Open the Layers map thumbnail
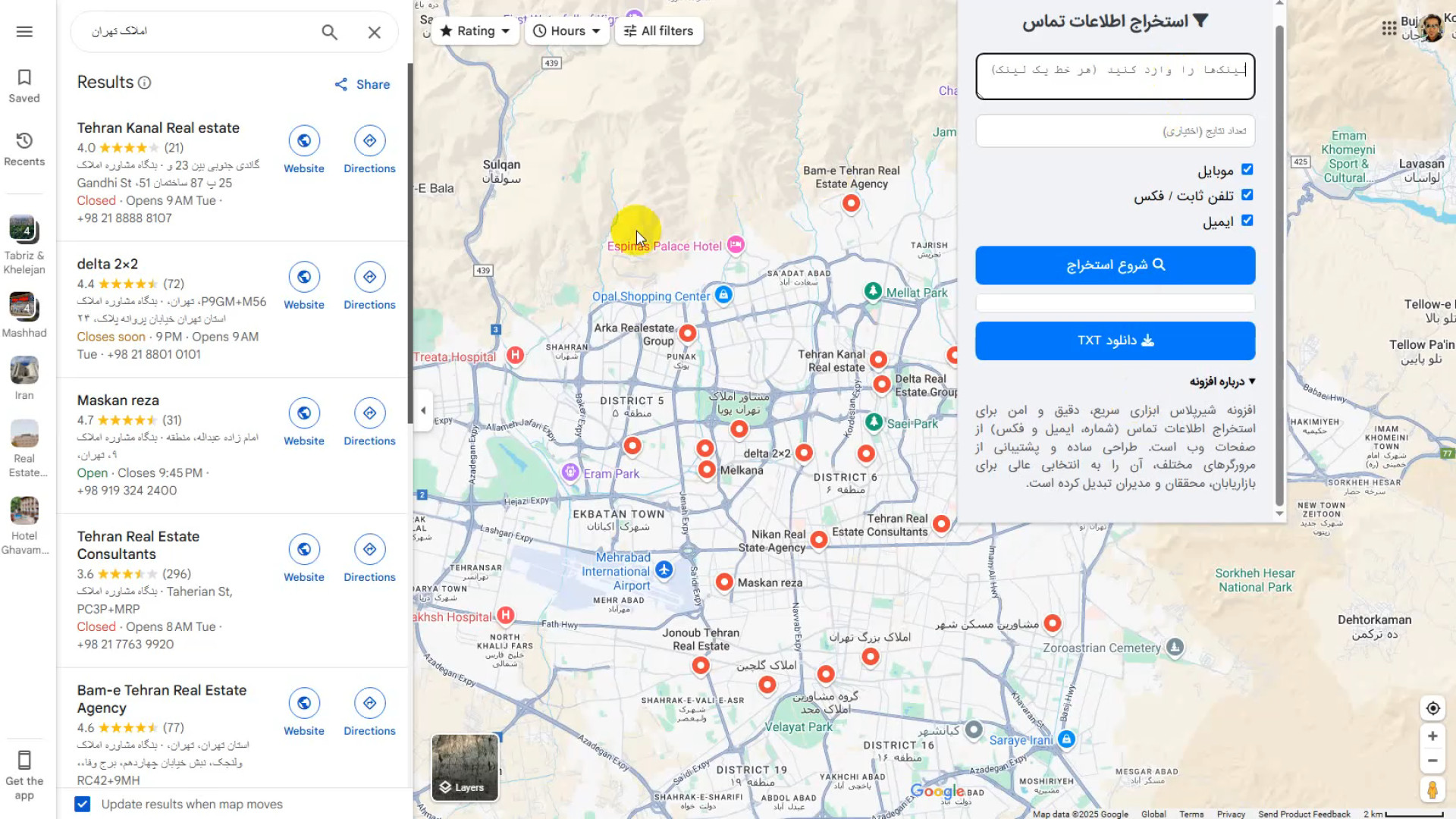Image resolution: width=1456 pixels, height=819 pixels. click(465, 767)
